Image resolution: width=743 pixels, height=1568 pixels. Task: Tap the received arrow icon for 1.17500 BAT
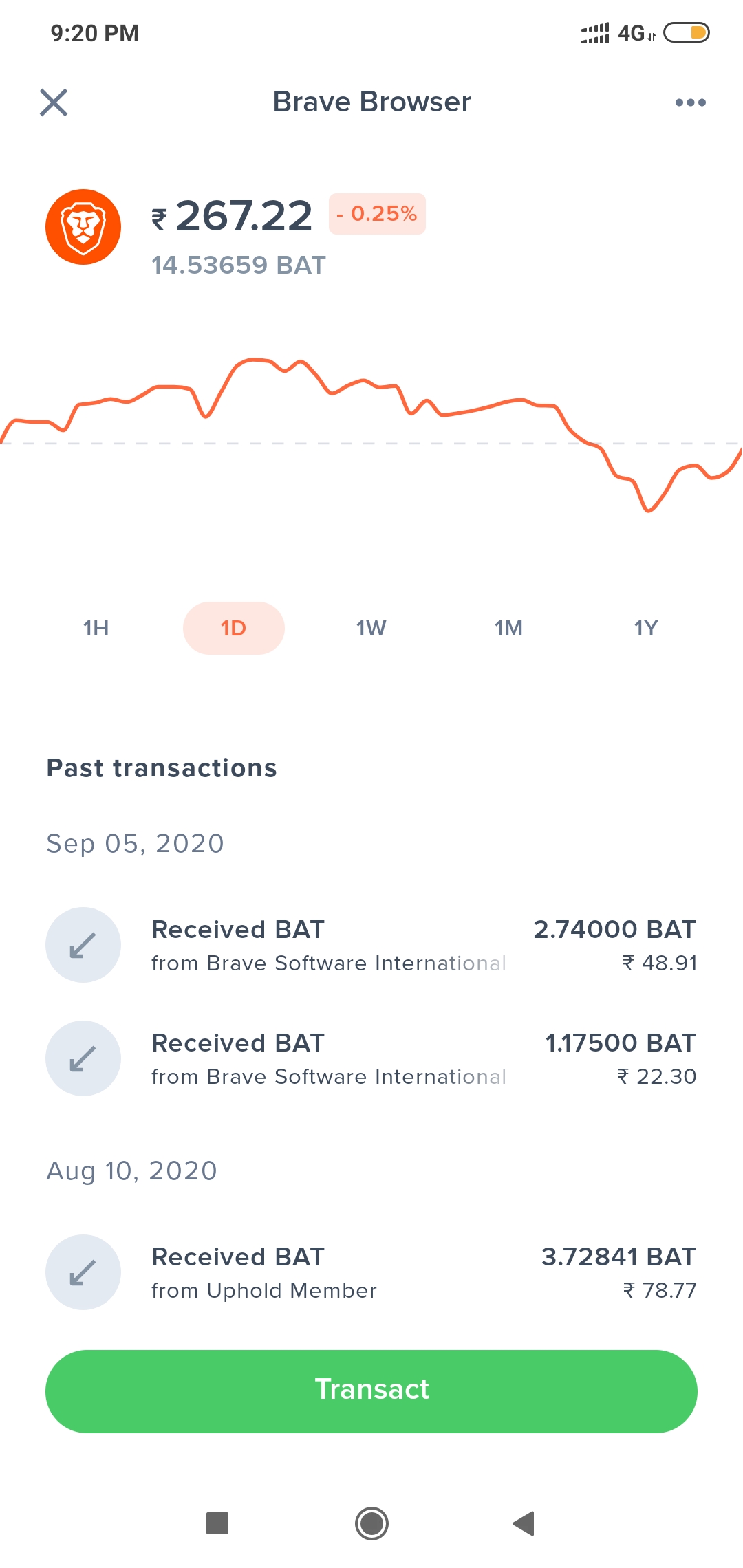(x=83, y=1058)
